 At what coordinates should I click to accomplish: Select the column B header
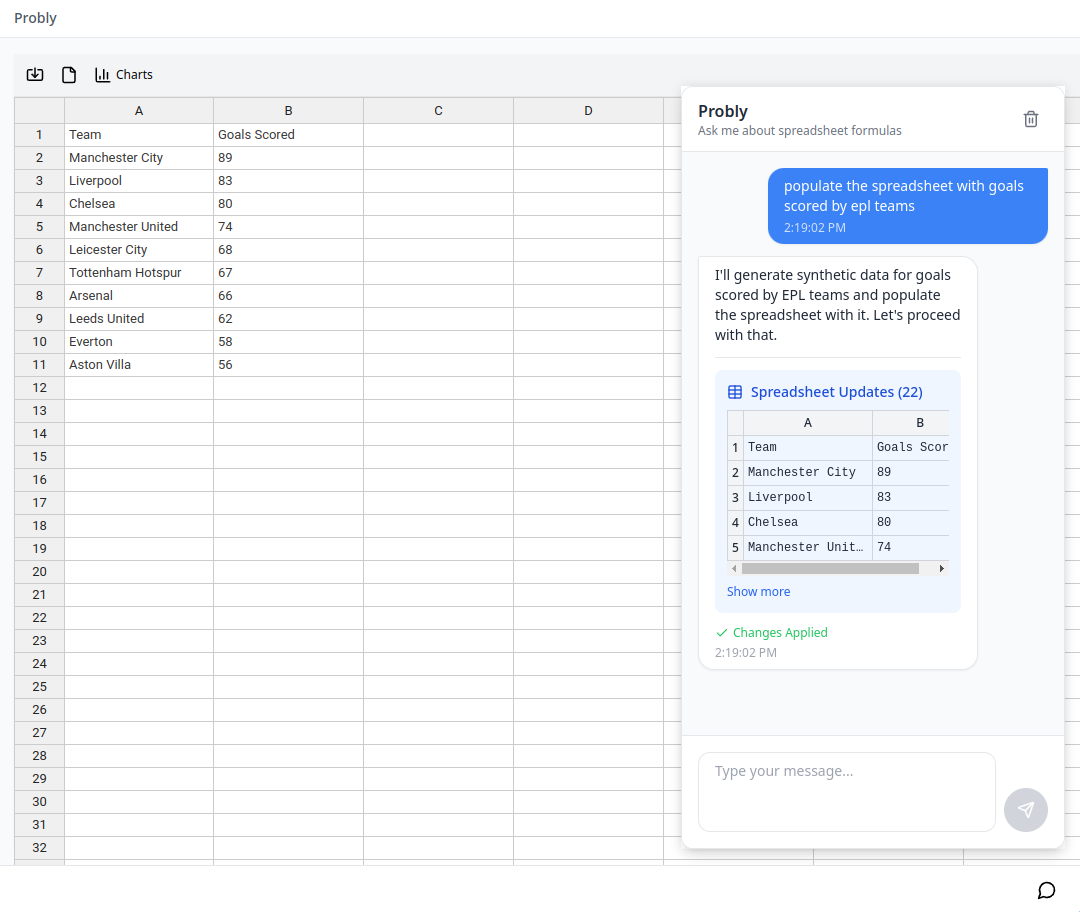tap(289, 111)
